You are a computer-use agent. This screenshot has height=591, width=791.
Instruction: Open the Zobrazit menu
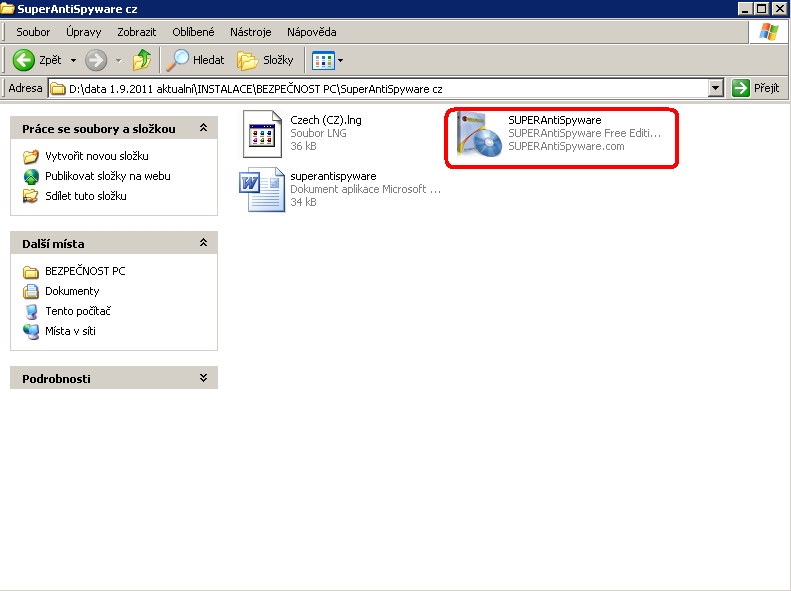tap(137, 32)
